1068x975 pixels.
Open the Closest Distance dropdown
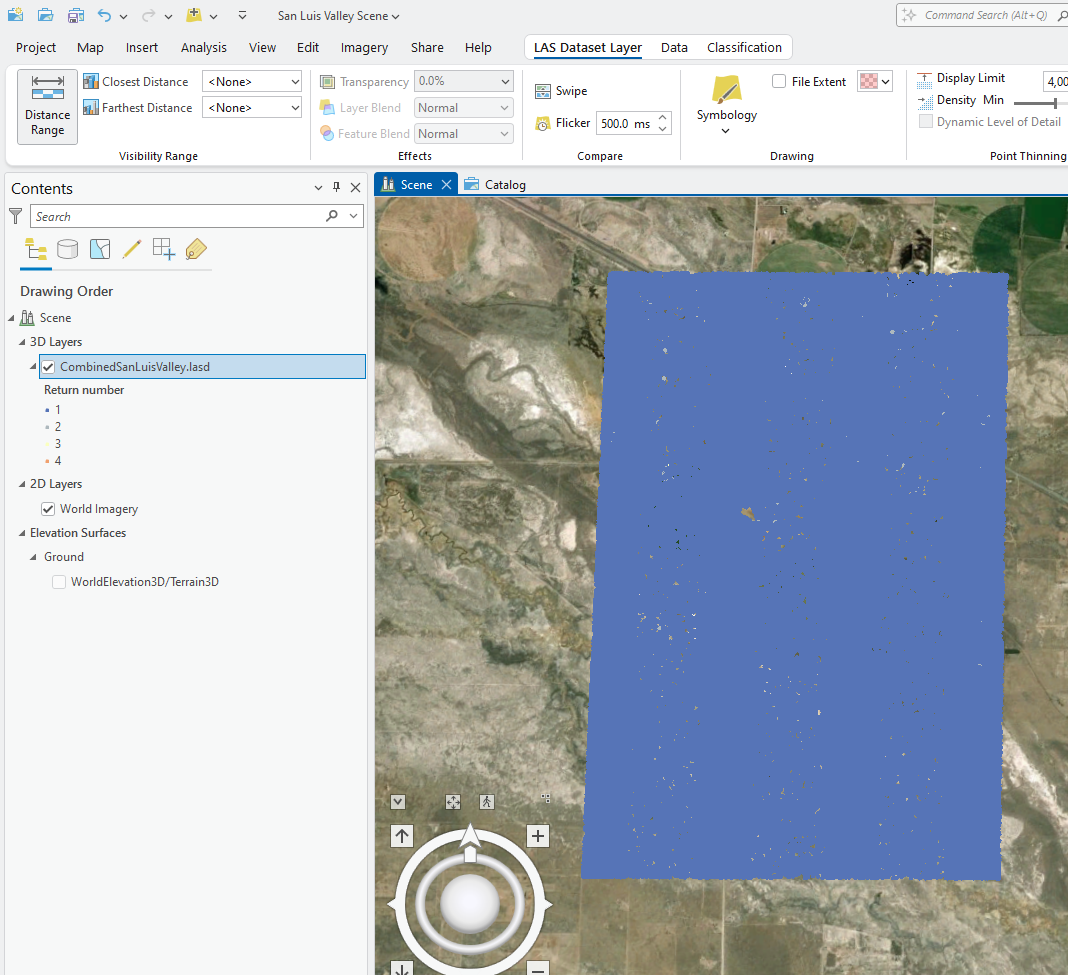point(252,82)
